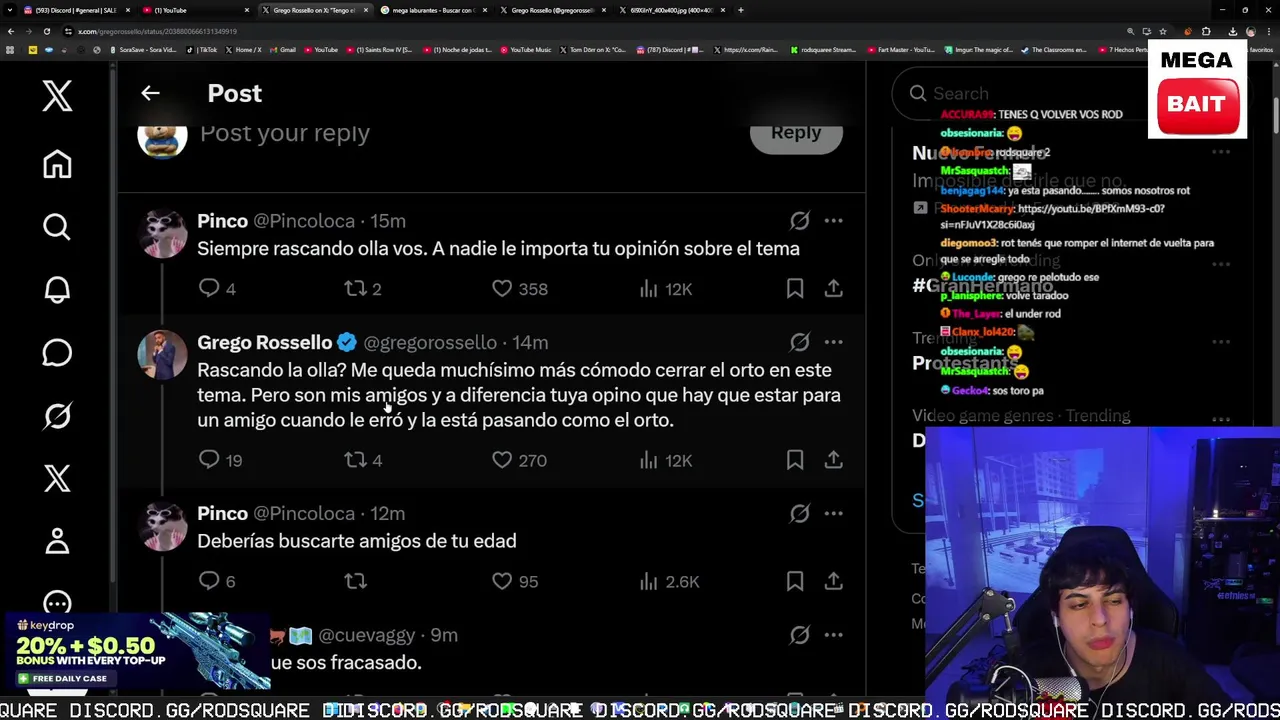This screenshot has height=720, width=1280.
Task: Reply to Pinco's 'Siempre rascando olla' post
Action: 209,288
